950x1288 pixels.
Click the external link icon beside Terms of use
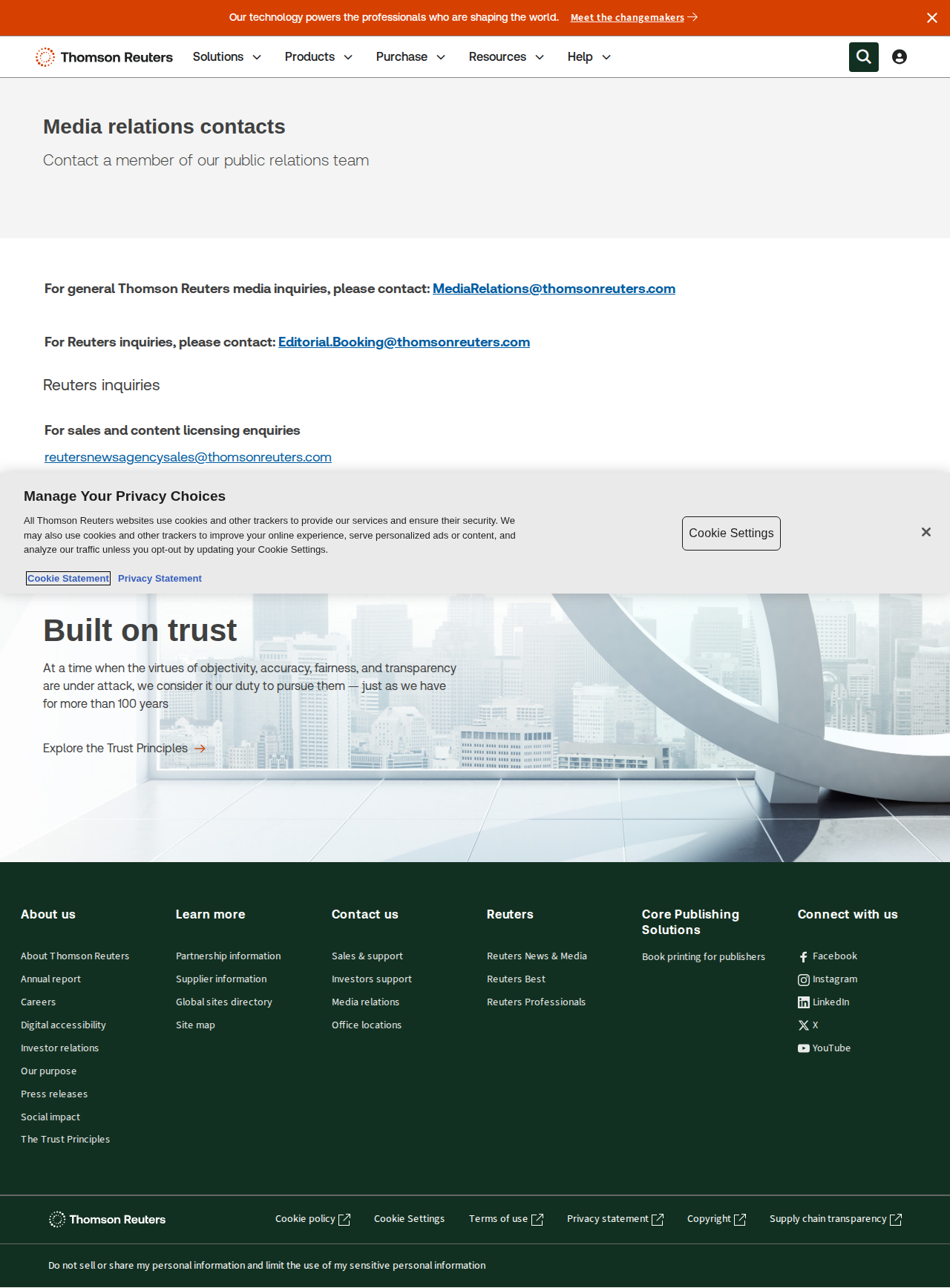(537, 1220)
